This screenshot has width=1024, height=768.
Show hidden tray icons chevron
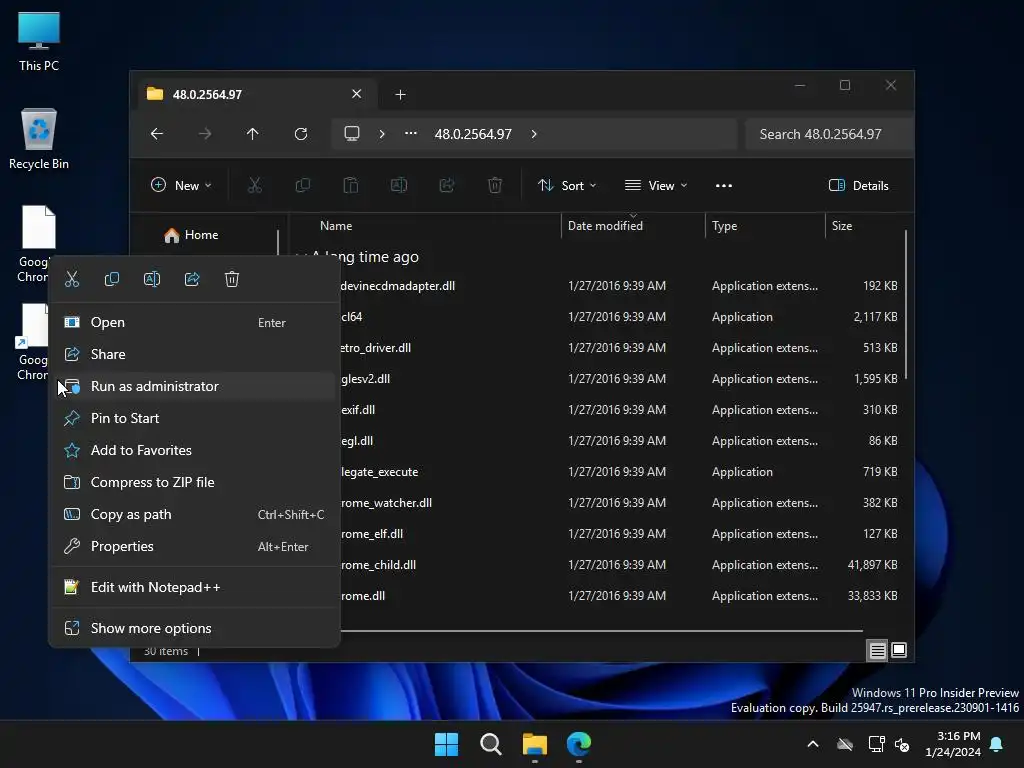[813, 744]
